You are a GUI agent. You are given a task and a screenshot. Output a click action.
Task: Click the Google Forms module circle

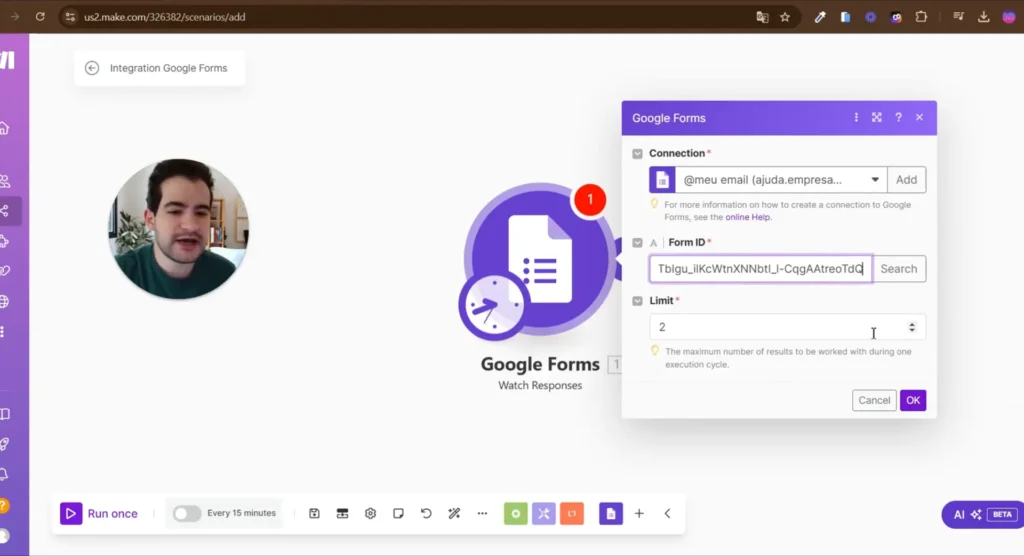[x=539, y=259]
